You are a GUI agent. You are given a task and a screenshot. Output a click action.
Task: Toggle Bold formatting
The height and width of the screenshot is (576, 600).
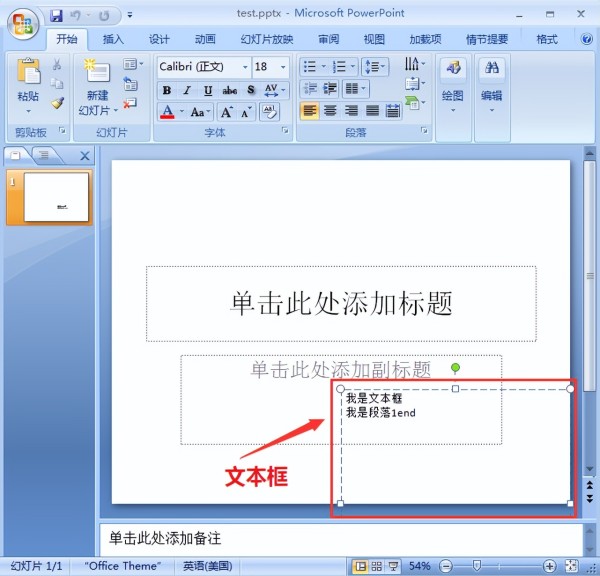tap(167, 90)
